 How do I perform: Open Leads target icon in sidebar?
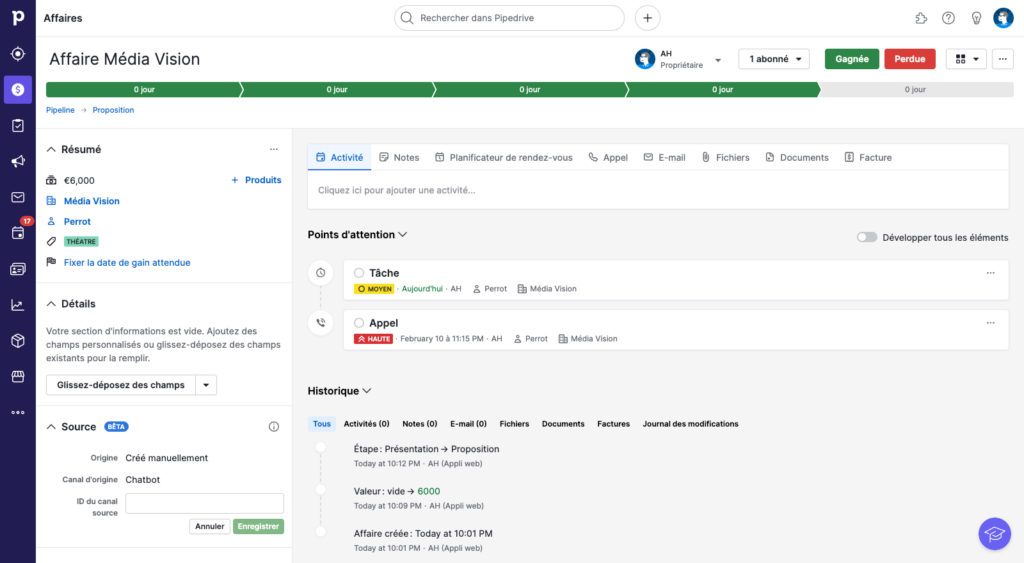[18, 54]
